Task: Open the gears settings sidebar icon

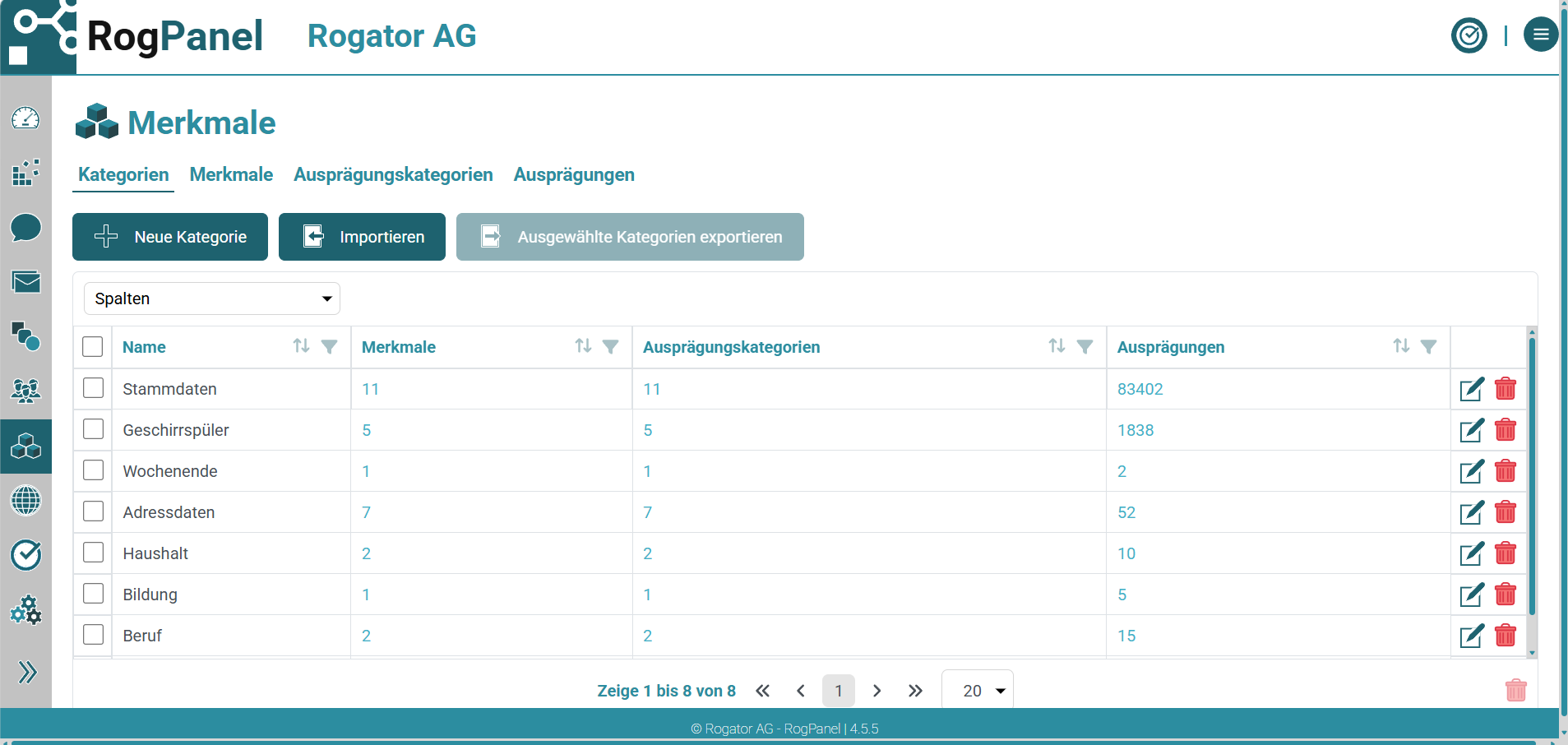Action: pyautogui.click(x=25, y=609)
